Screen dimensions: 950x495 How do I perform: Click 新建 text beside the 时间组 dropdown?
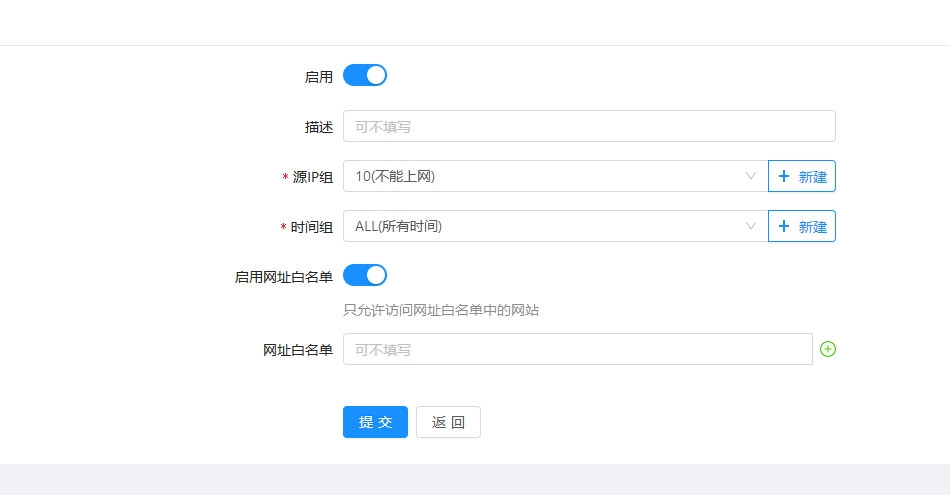tap(813, 227)
